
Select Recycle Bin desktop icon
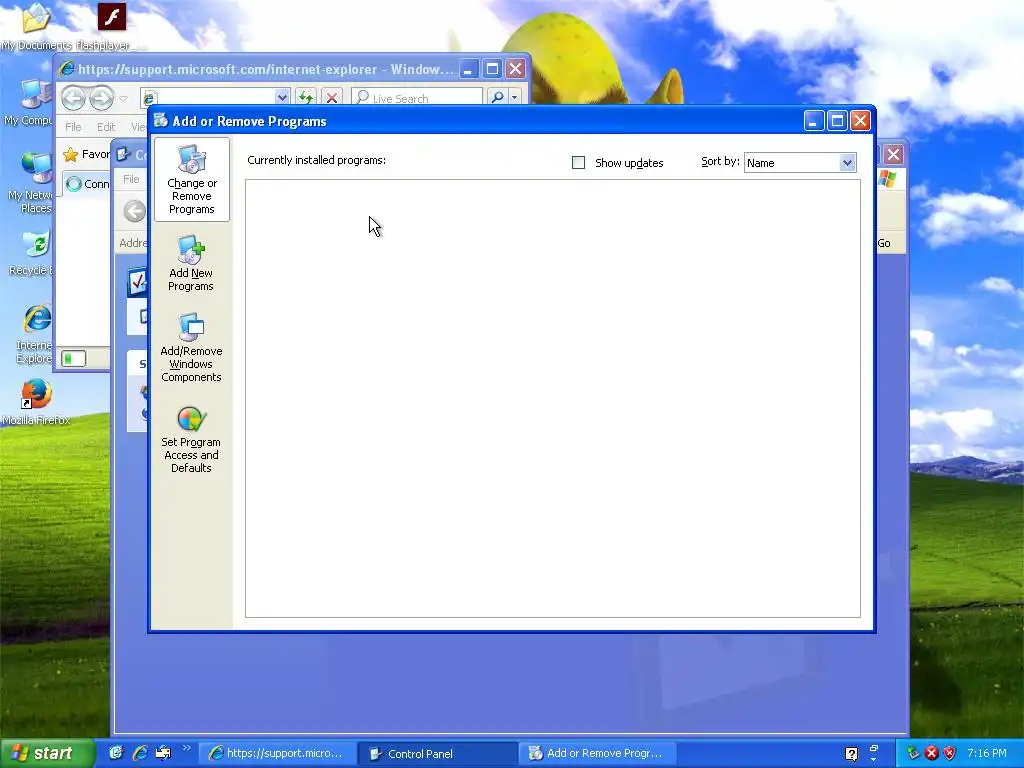tap(33, 253)
